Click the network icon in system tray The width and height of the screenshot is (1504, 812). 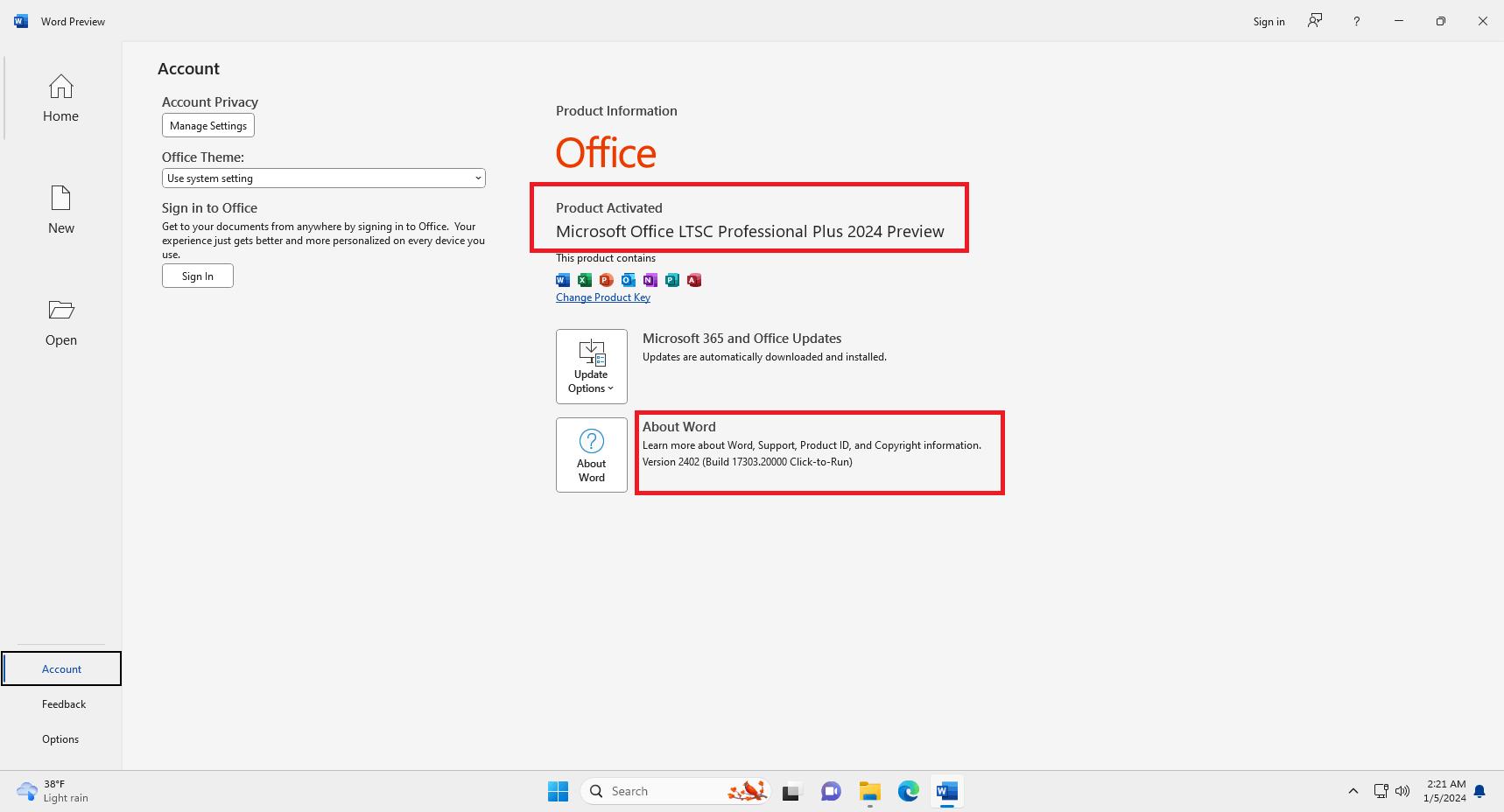pos(1381,791)
